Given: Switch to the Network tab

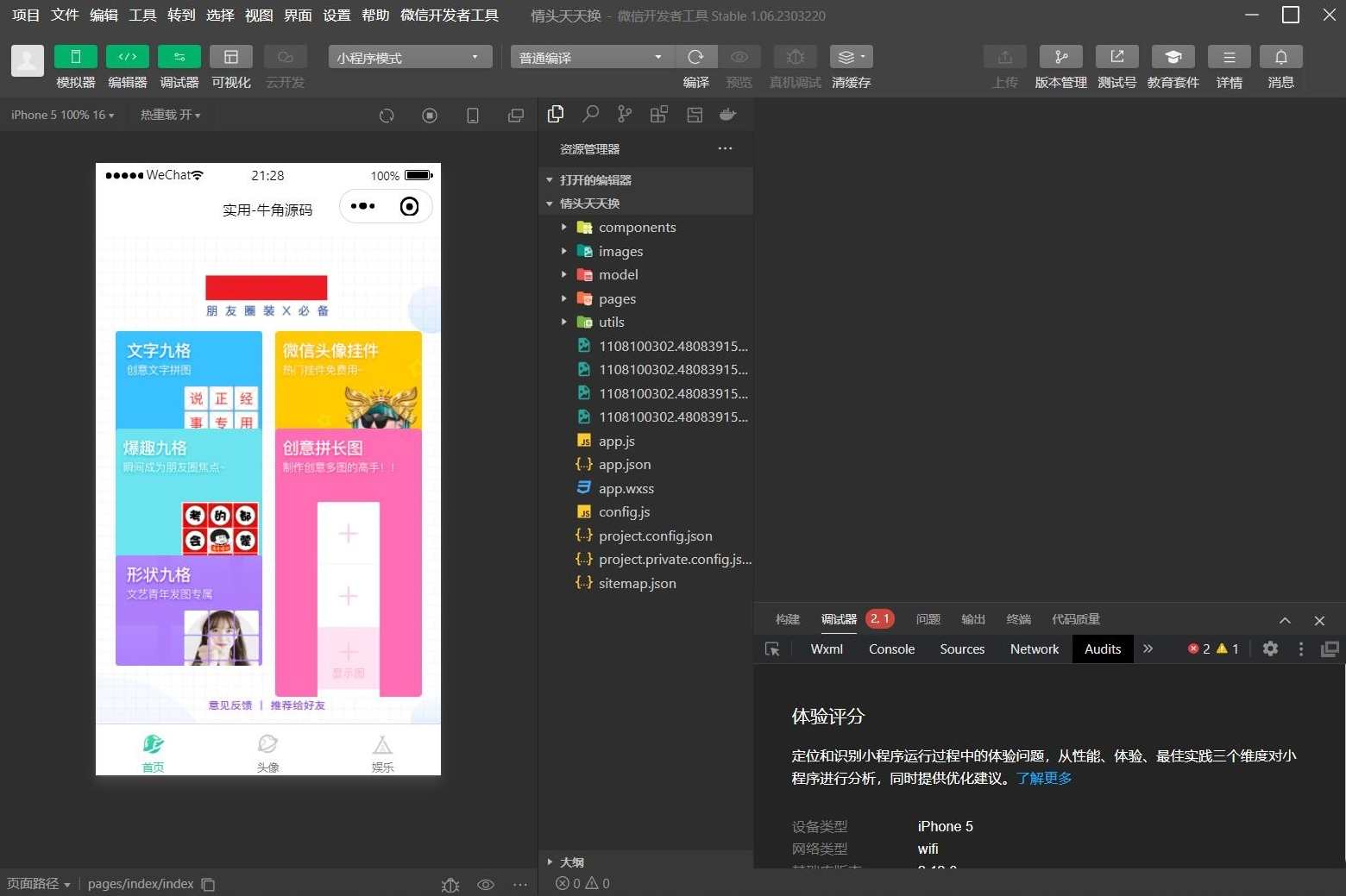Looking at the screenshot, I should [x=1034, y=649].
